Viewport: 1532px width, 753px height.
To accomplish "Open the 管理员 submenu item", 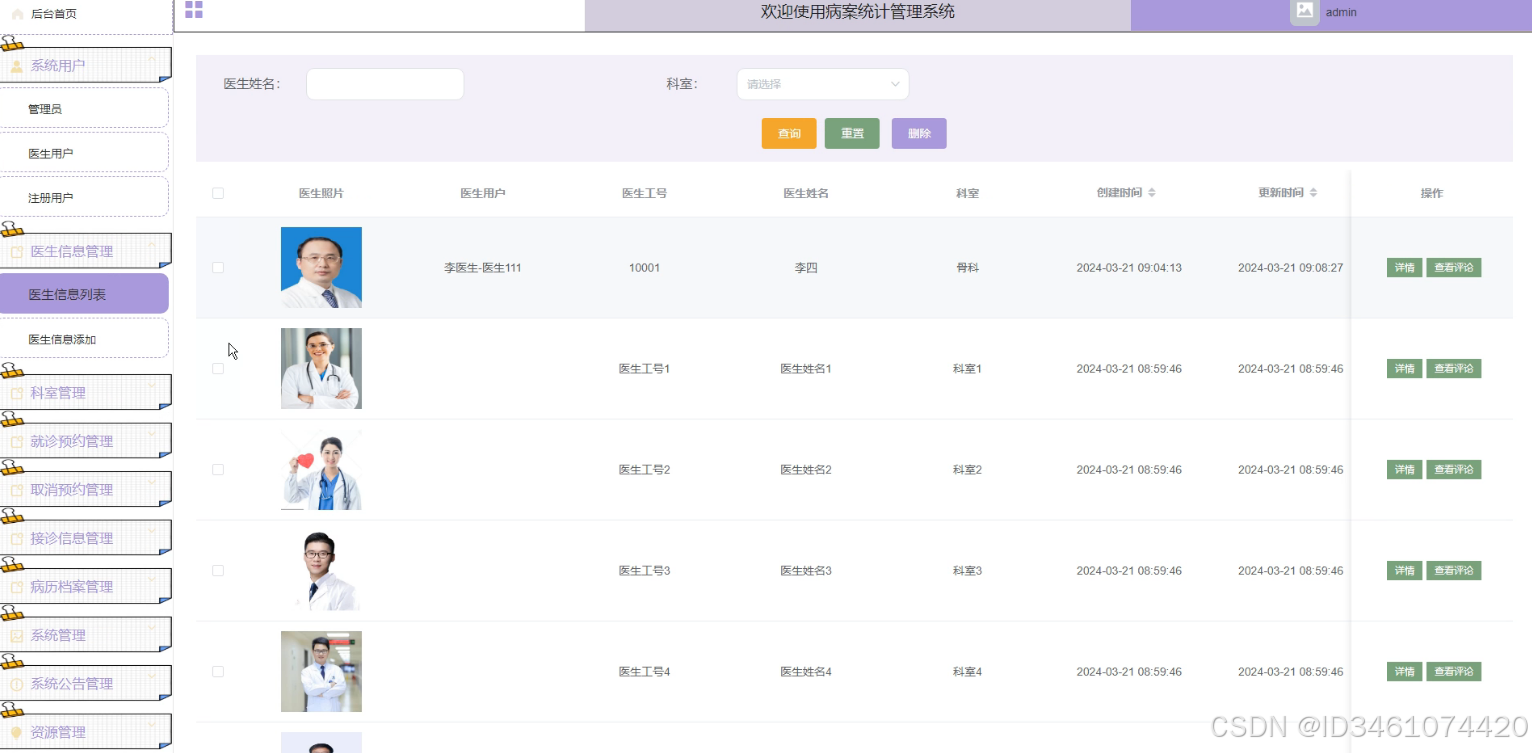I will coord(84,108).
